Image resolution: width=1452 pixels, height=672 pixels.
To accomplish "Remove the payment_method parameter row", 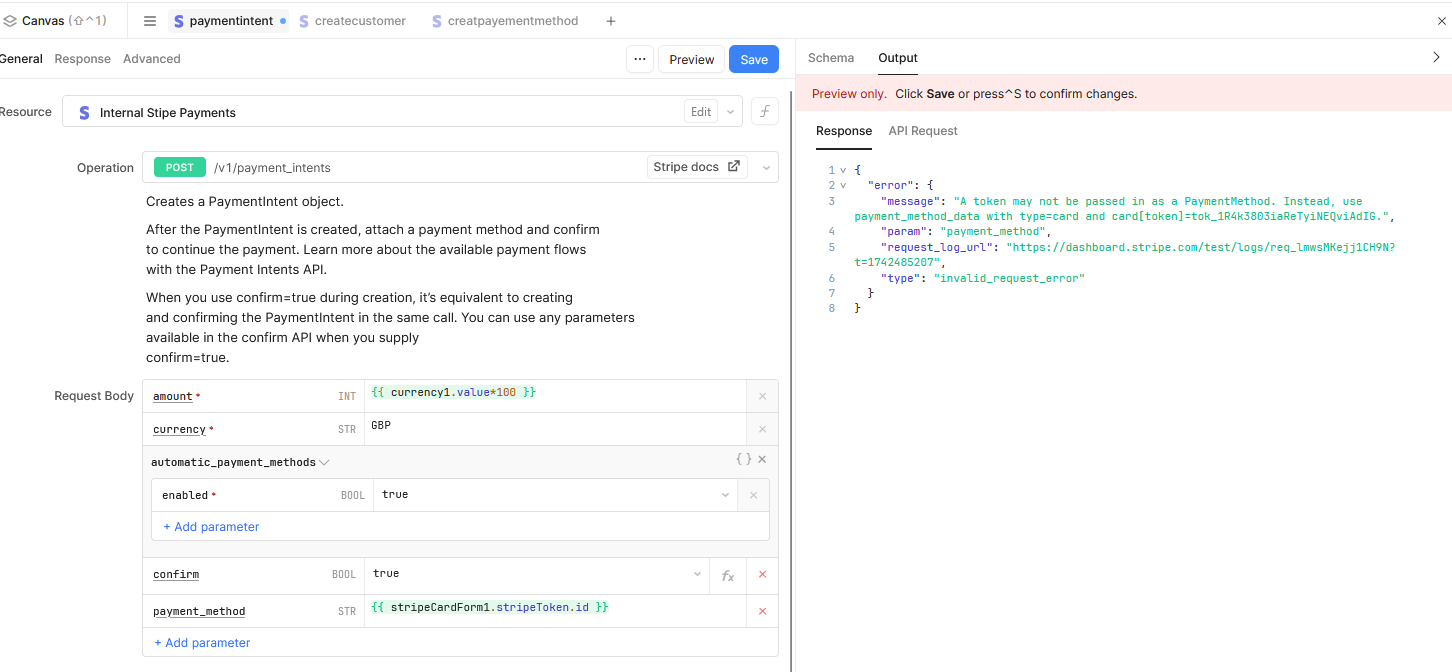I will pos(762,611).
